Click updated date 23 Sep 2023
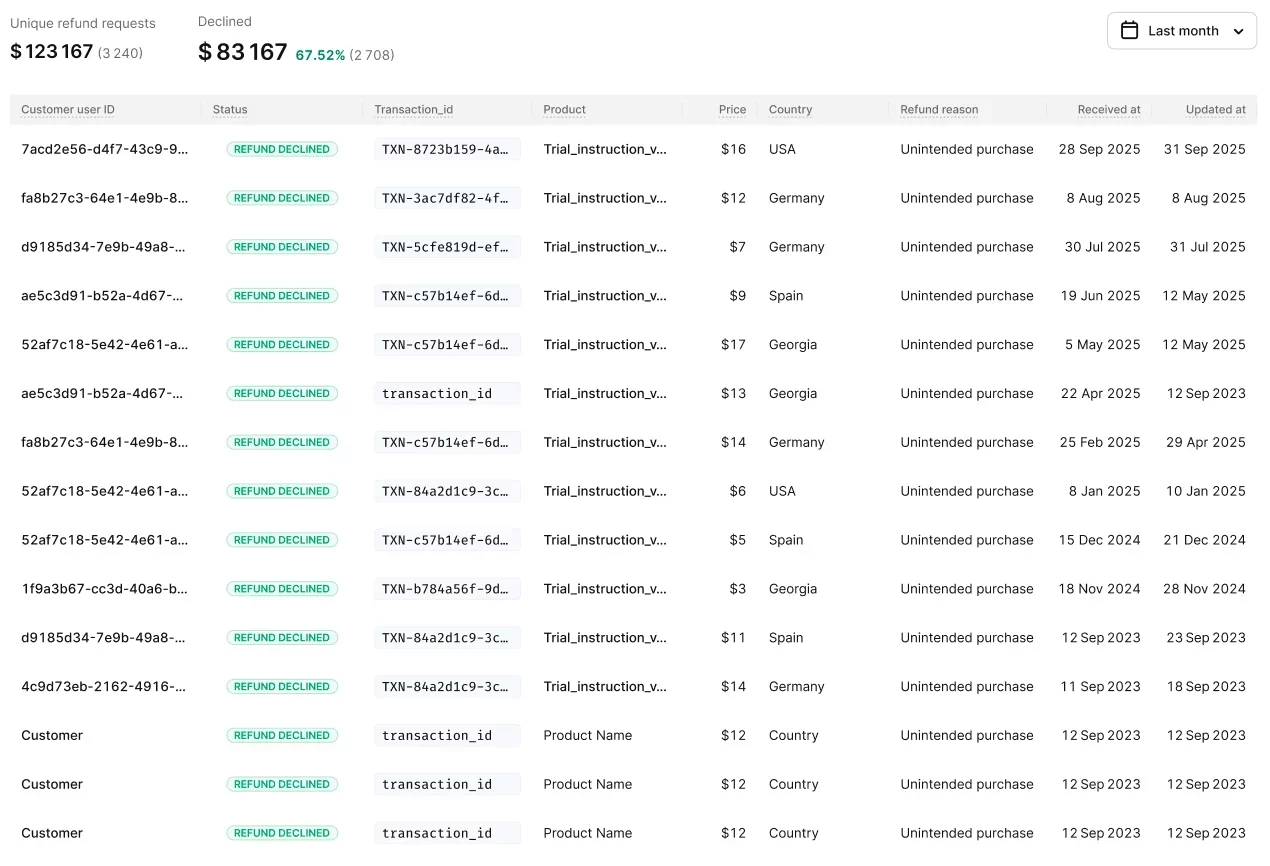Viewport: 1270px width, 866px height. pyautogui.click(x=1206, y=638)
